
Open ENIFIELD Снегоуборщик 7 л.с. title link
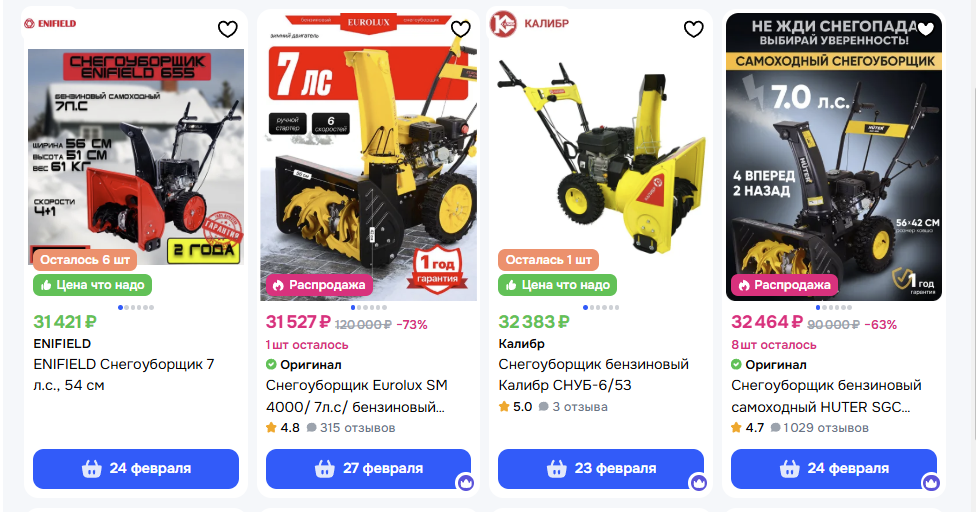(x=124, y=375)
